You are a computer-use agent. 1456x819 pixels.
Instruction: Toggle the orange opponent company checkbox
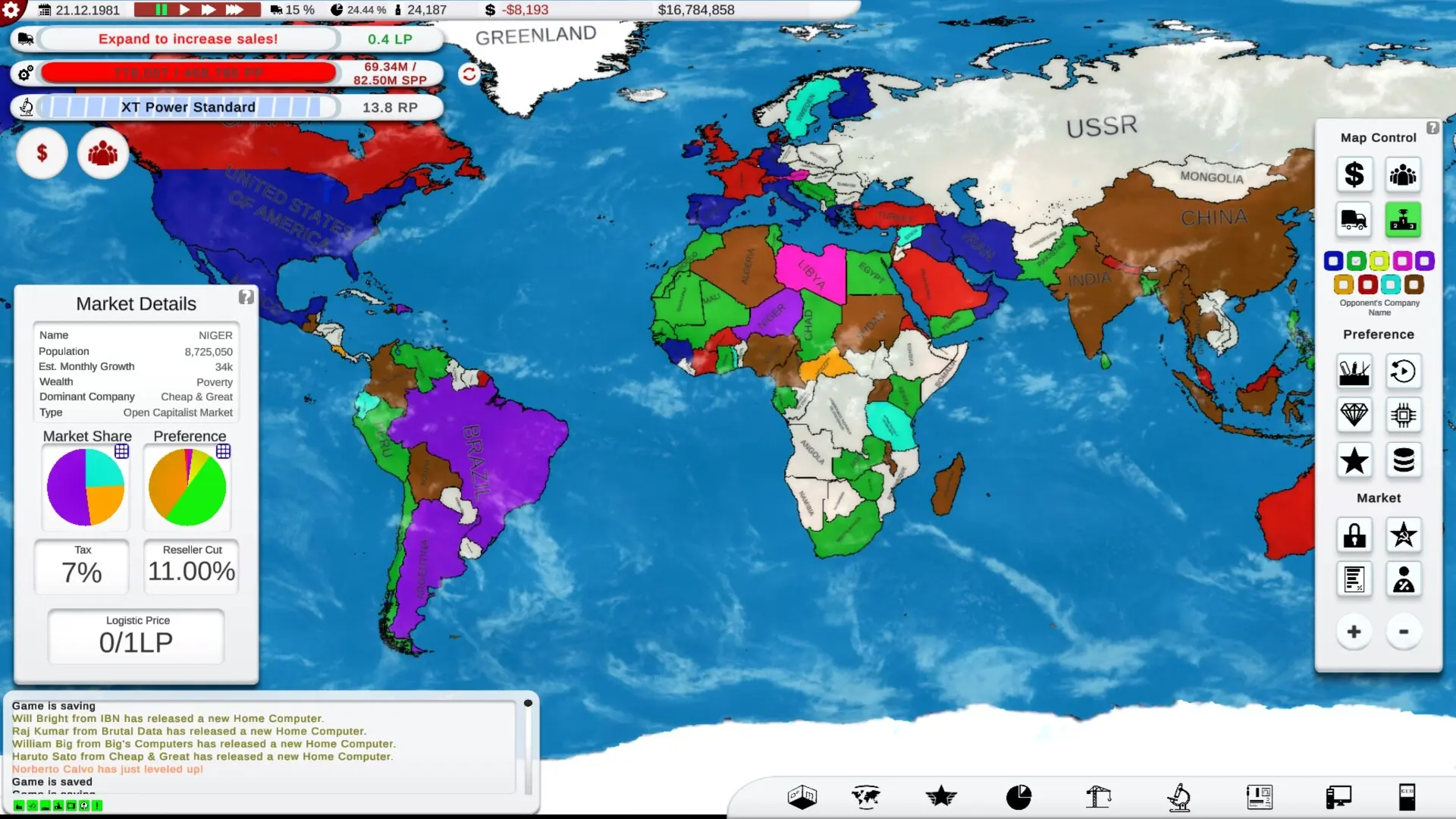click(x=1344, y=284)
